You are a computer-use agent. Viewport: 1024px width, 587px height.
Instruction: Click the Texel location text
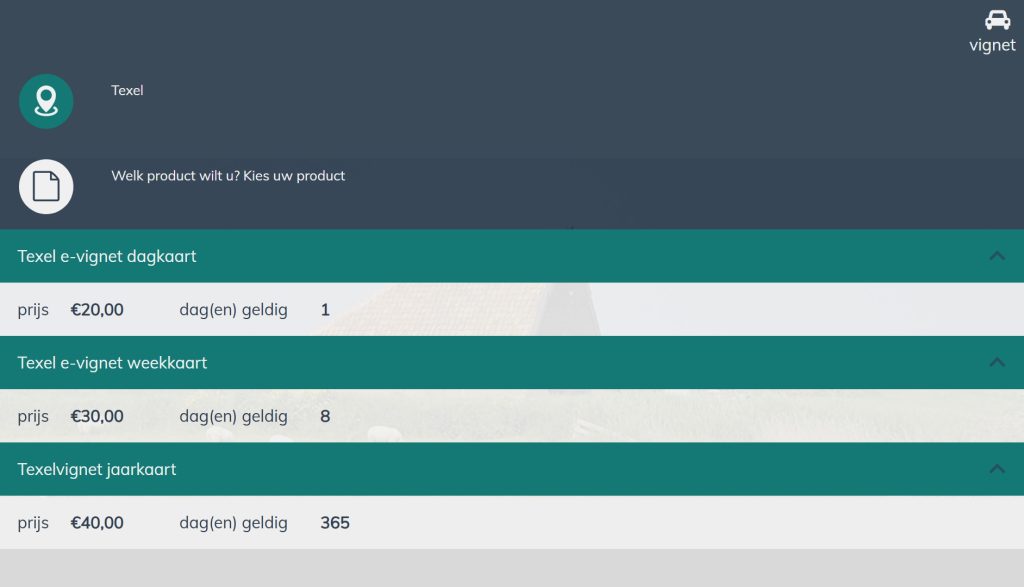(127, 90)
